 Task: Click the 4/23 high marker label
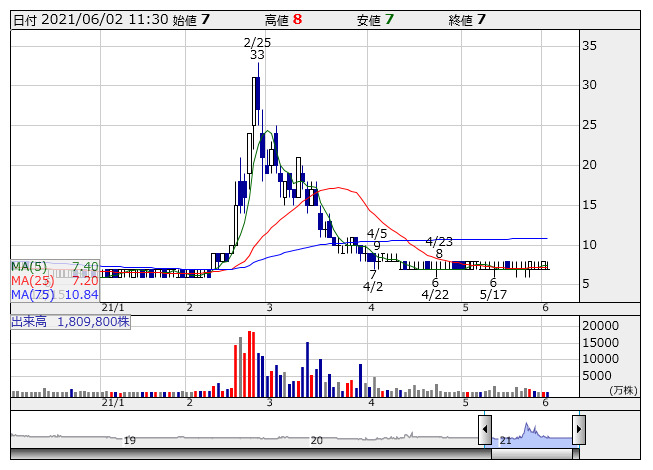(439, 241)
